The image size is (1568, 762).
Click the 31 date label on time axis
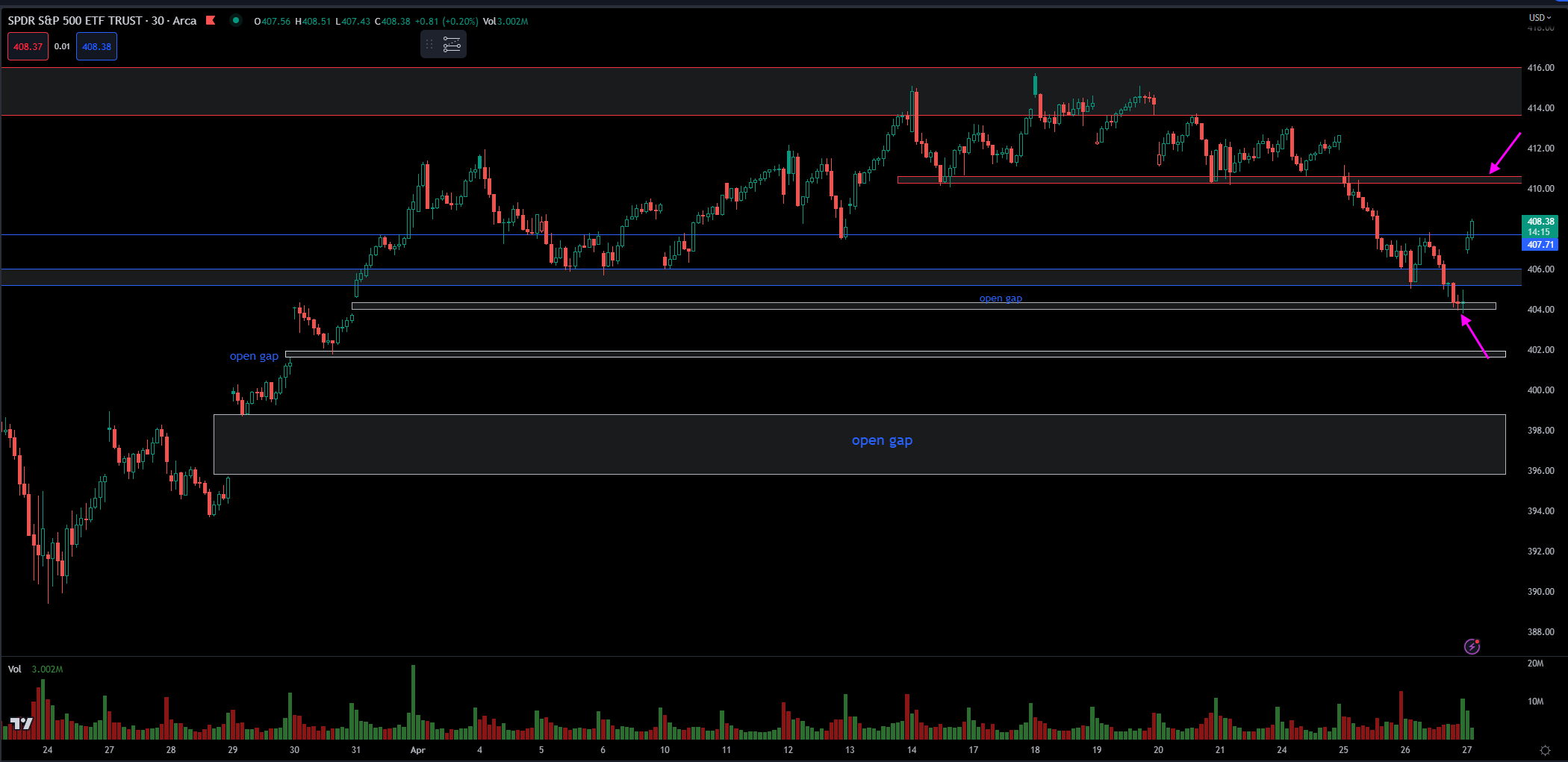(356, 750)
